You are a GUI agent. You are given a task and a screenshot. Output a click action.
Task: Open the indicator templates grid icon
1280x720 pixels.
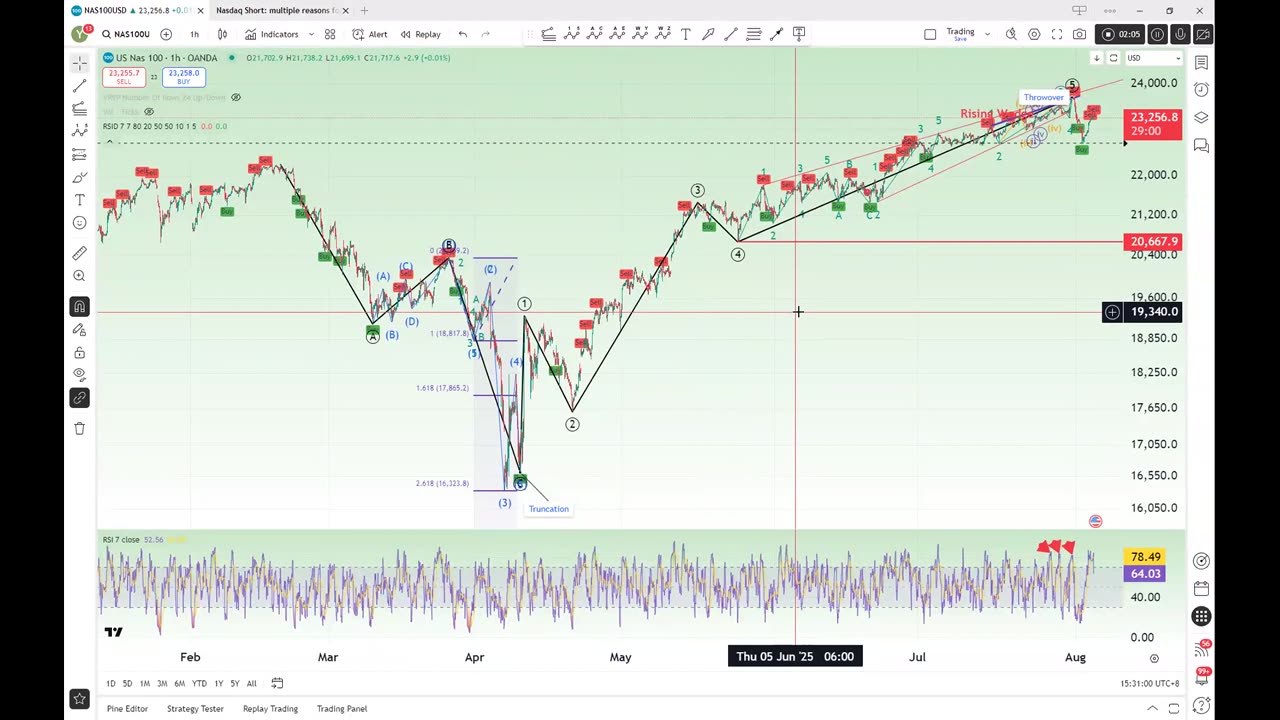pyautogui.click(x=329, y=34)
